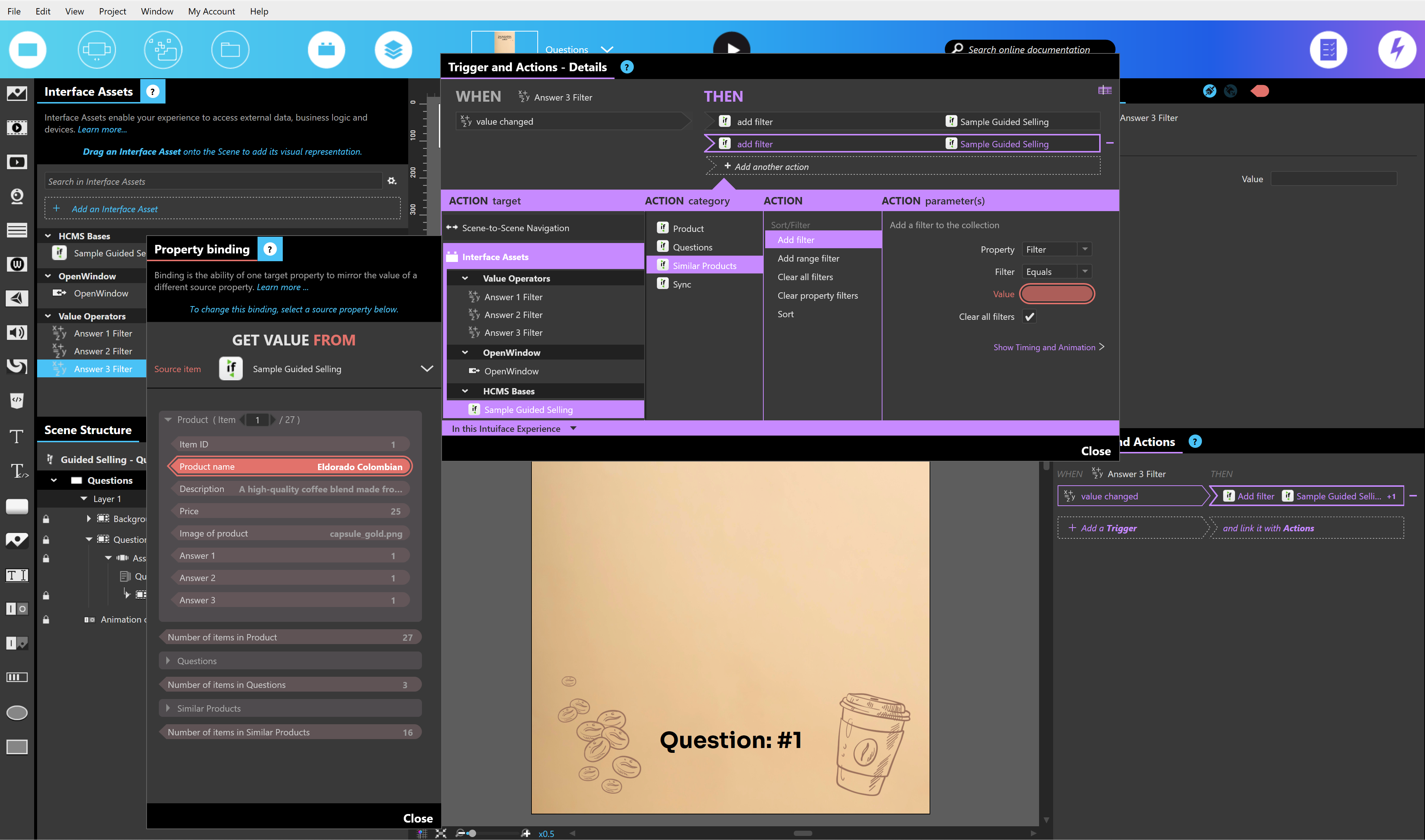
Task: Click the Interface Assets briefcase icon in toolbar
Action: click(x=327, y=50)
